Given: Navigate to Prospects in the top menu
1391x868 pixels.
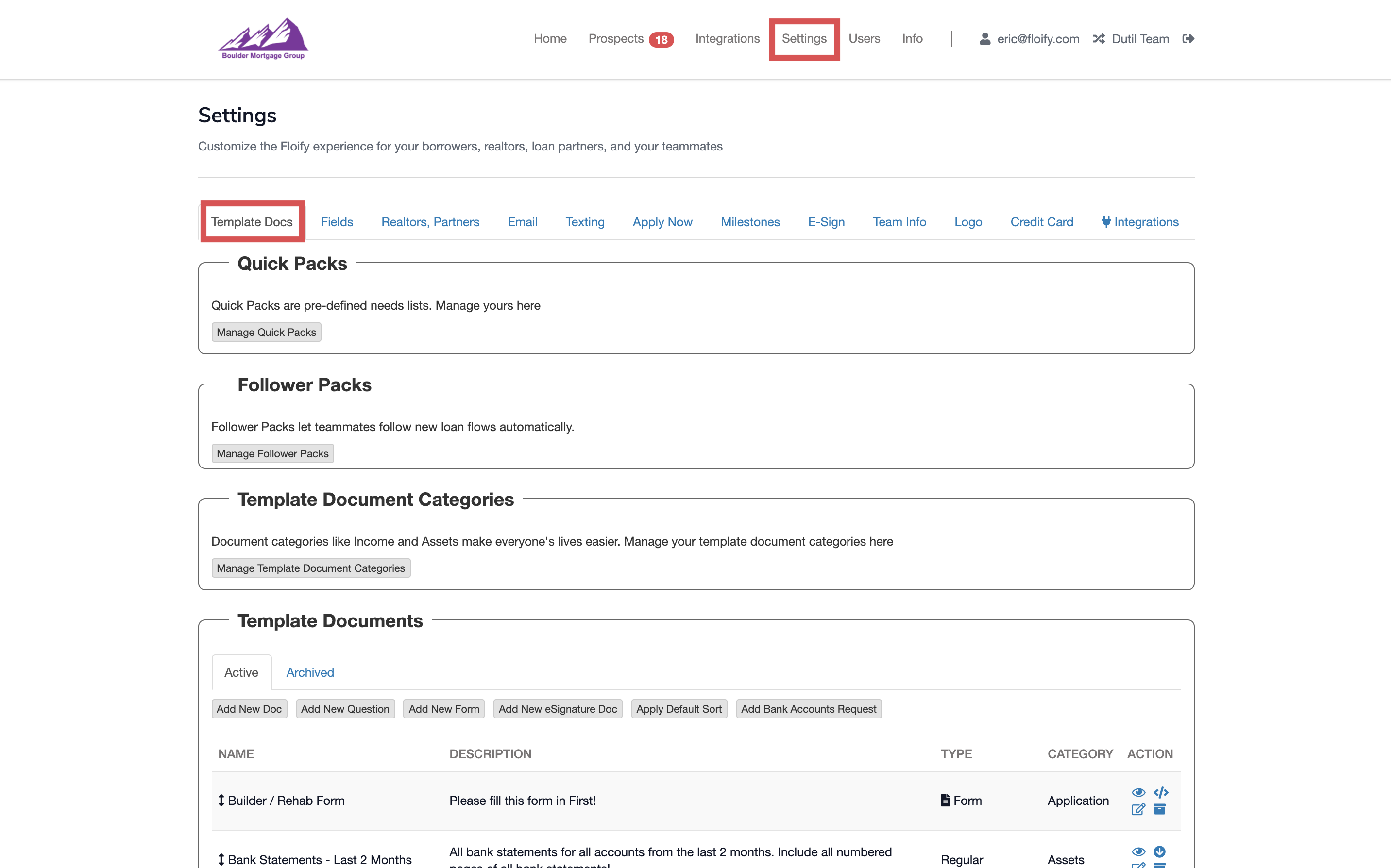Looking at the screenshot, I should click(616, 38).
